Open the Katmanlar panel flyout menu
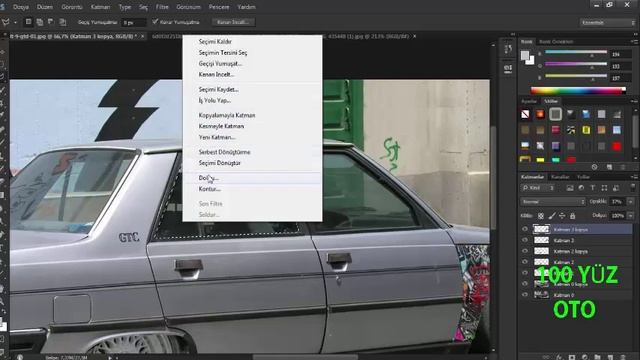Viewport: 640px width, 360px height. [x=634, y=177]
